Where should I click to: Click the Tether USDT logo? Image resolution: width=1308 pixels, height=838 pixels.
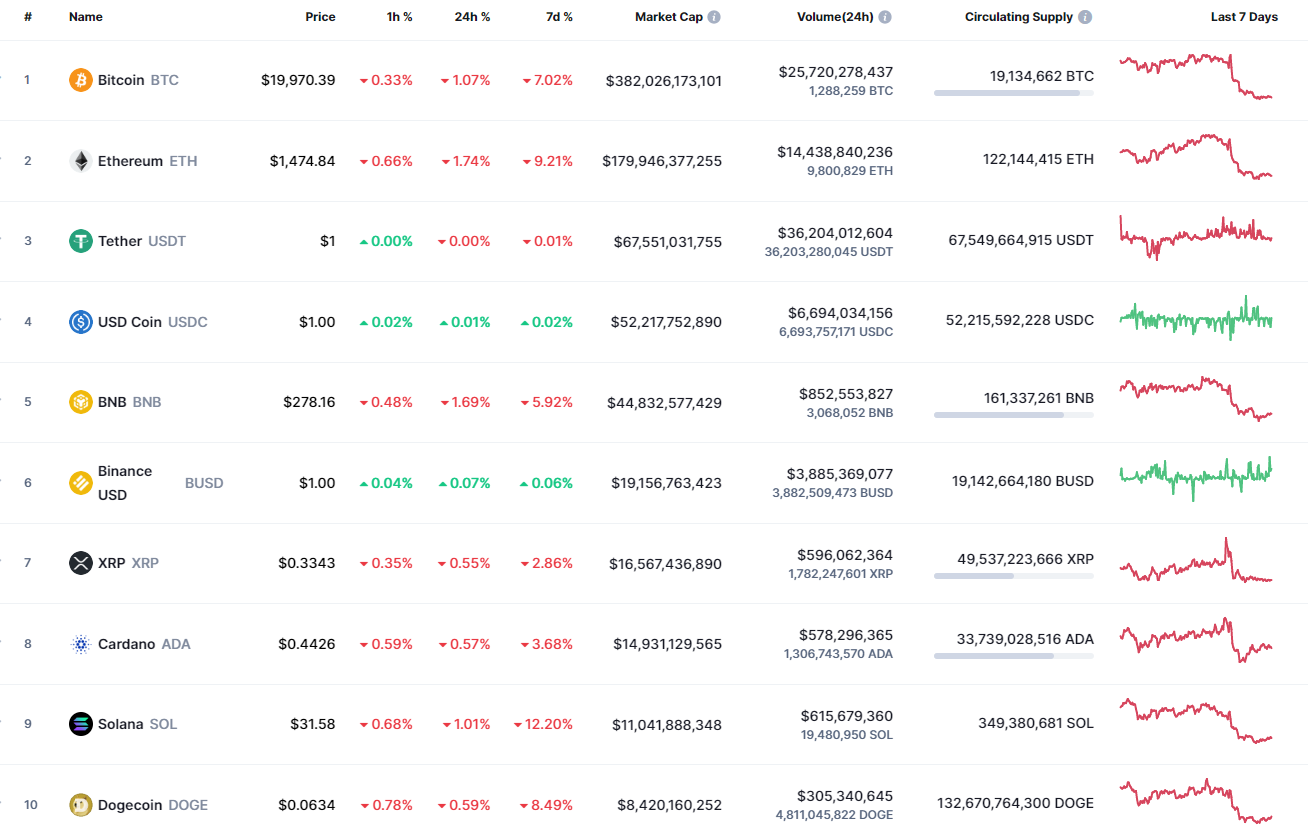(x=78, y=241)
